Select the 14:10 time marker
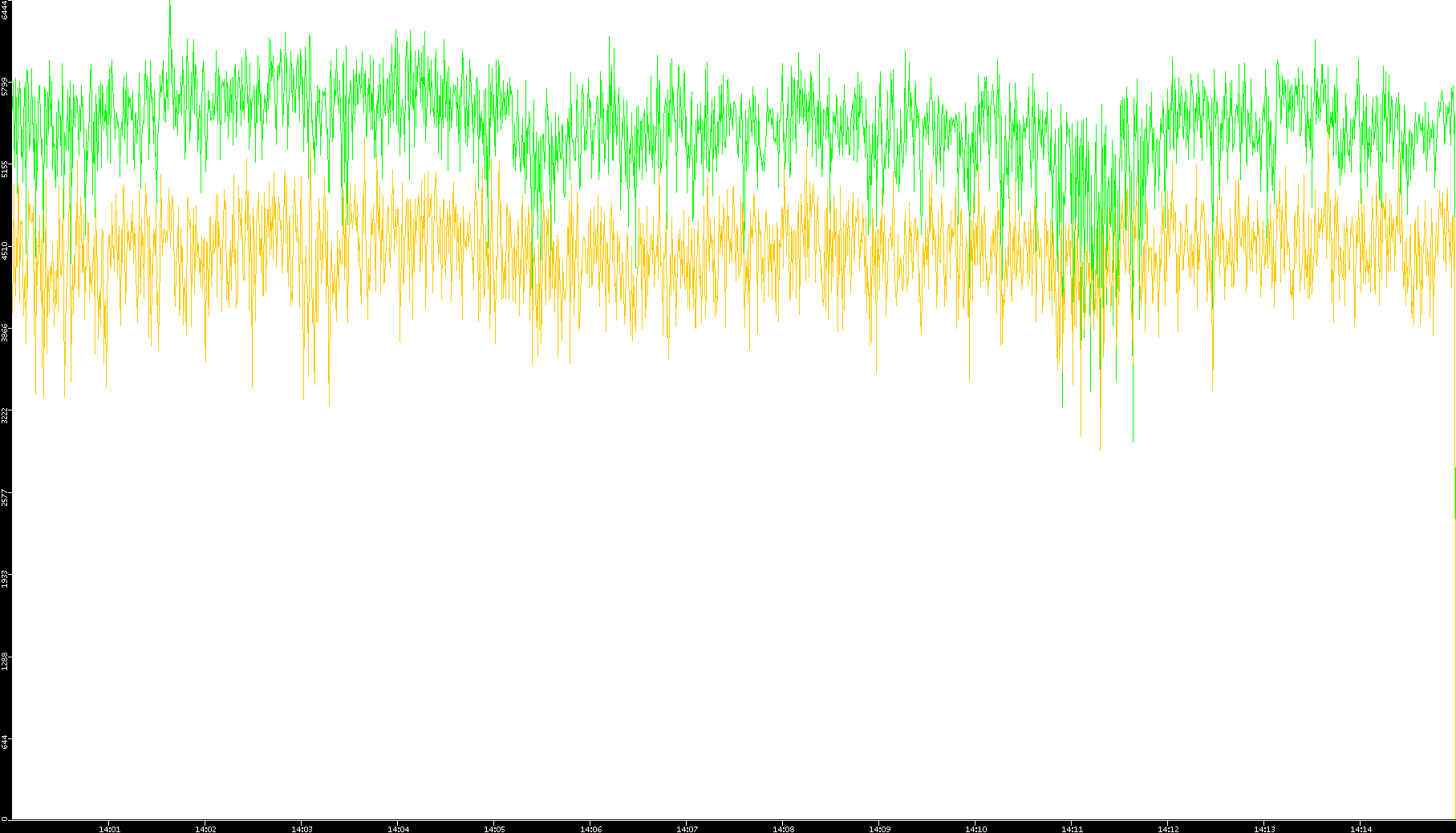Viewport: 1456px width, 833px height. point(975,829)
